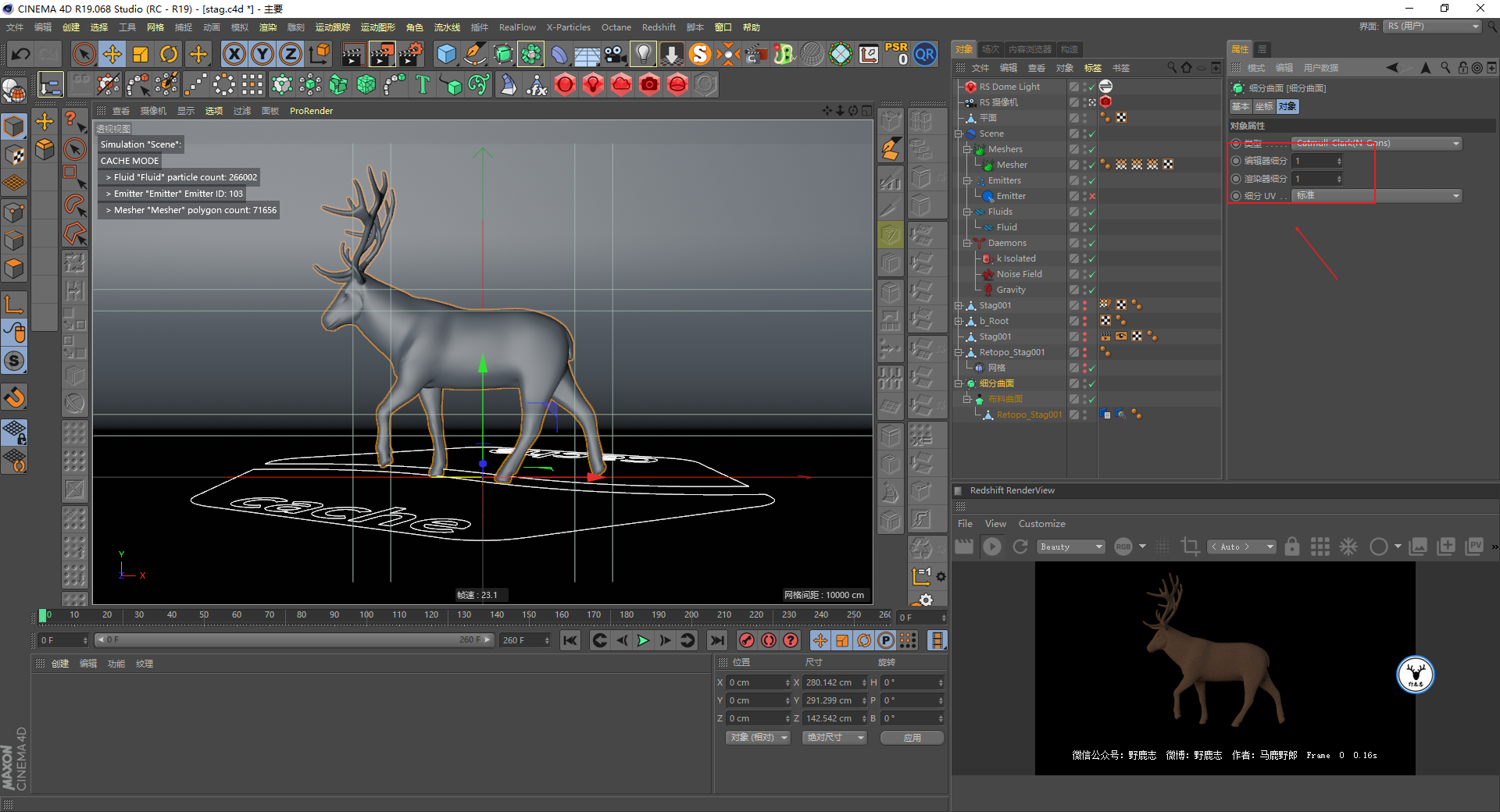Toggle the enable checkmark for the Emitter object
Viewport: 1500px width, 812px height.
tap(1092, 196)
